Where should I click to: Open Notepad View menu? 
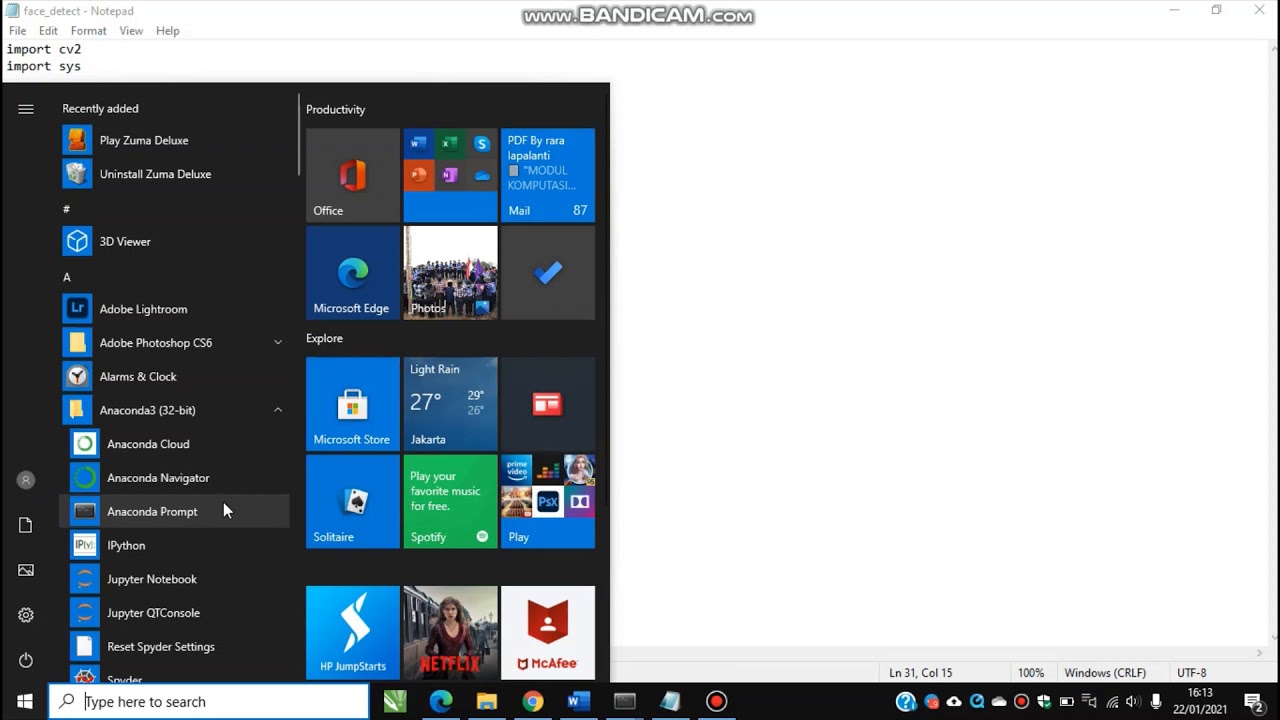(131, 31)
